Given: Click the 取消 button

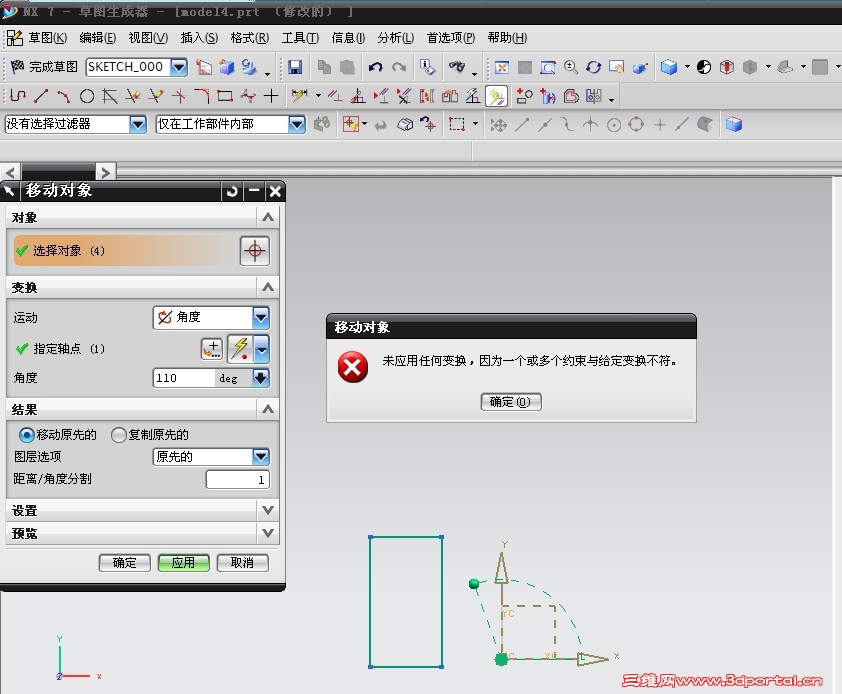Looking at the screenshot, I should pyautogui.click(x=243, y=563).
